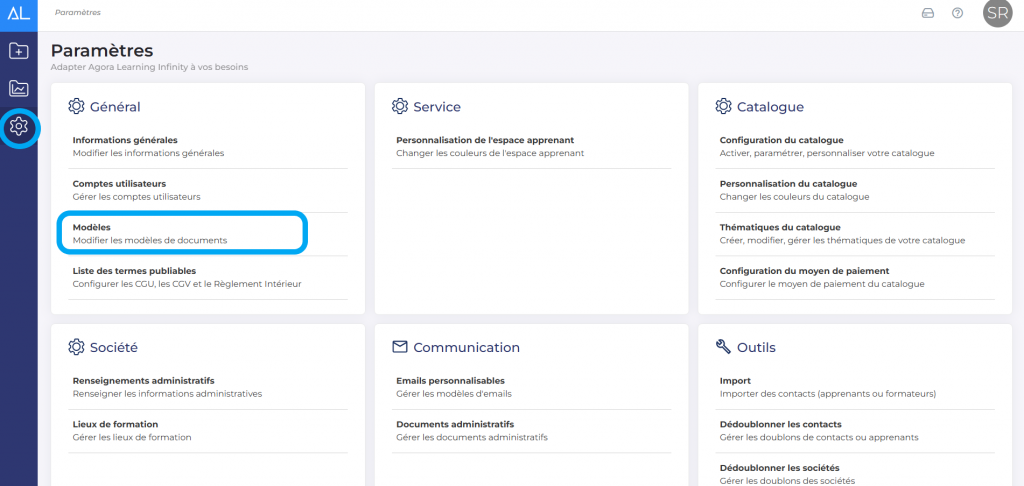This screenshot has height=486, width=1024.
Task: Select the settings gear in the sidebar
Action: [18, 127]
